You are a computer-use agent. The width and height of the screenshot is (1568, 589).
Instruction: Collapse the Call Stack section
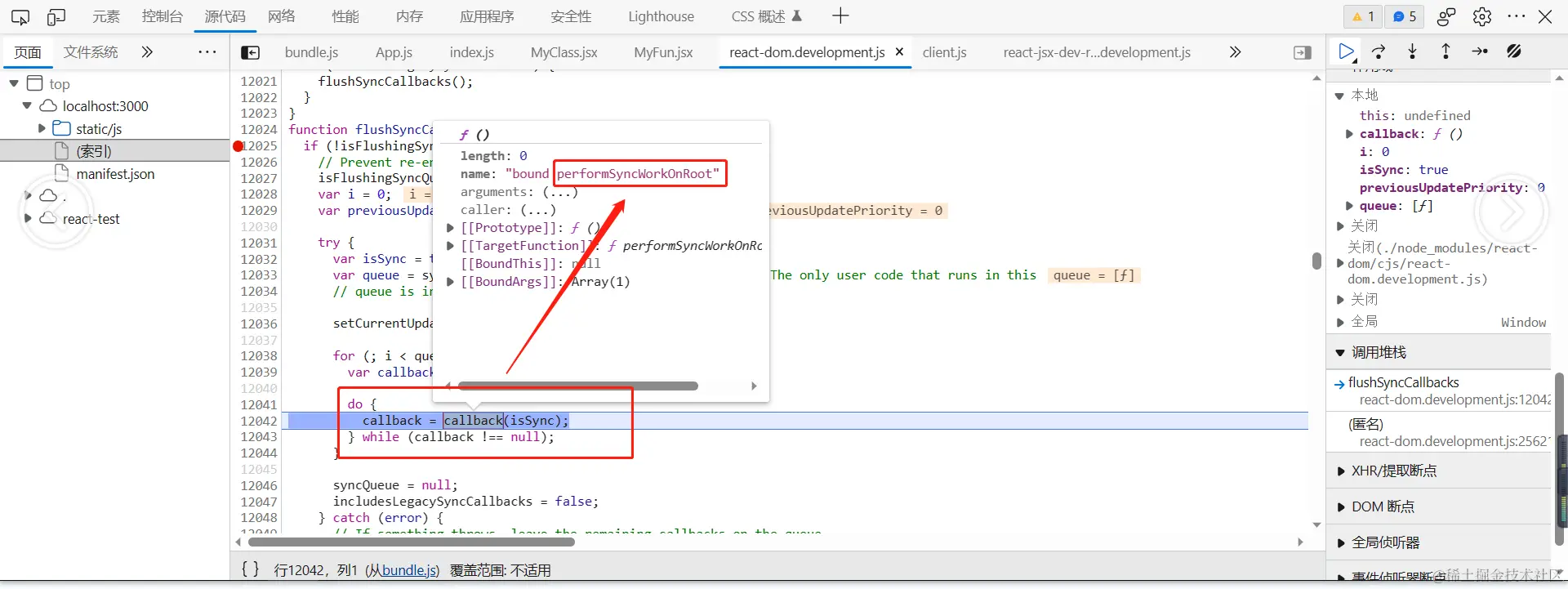click(x=1339, y=353)
